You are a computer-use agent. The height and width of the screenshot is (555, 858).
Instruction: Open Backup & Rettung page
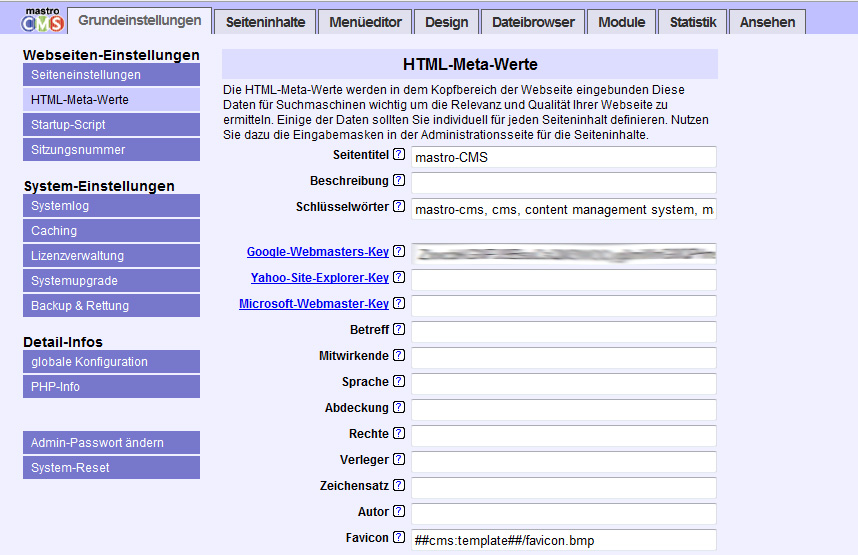tap(111, 305)
